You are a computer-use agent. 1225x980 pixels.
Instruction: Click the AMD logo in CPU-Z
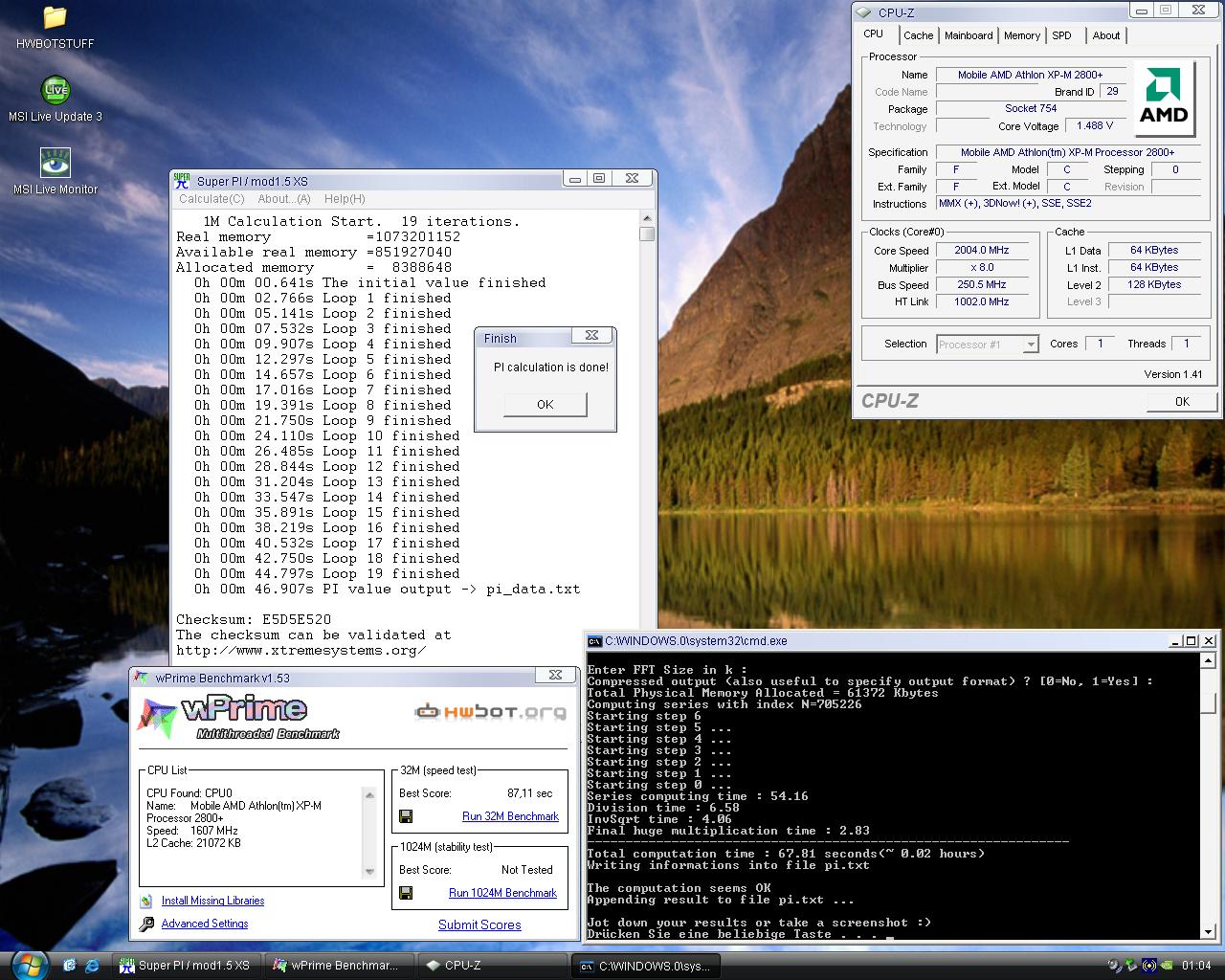coord(1164,100)
